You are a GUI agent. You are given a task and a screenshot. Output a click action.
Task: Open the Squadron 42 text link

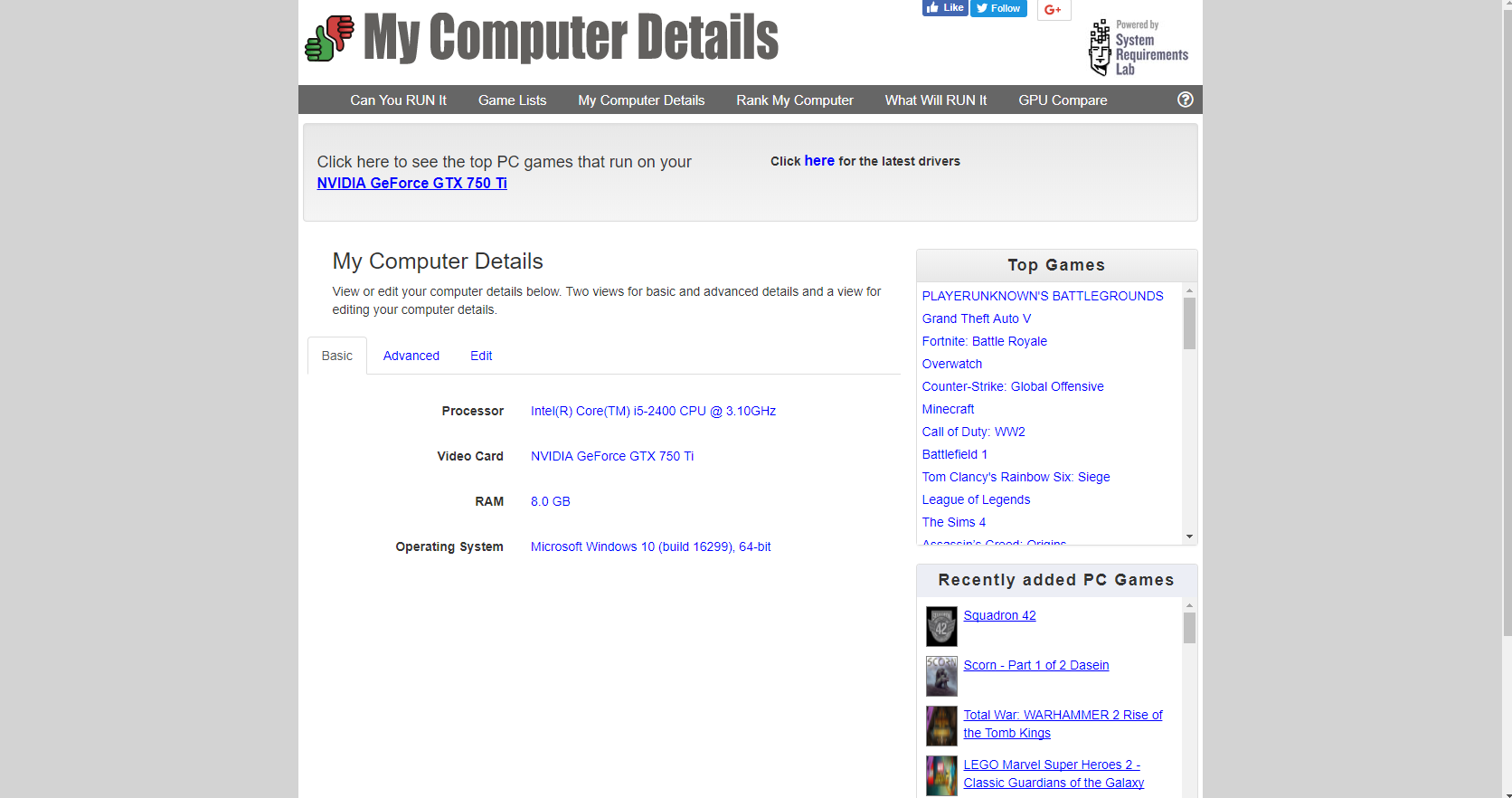pyautogui.click(x=1000, y=615)
